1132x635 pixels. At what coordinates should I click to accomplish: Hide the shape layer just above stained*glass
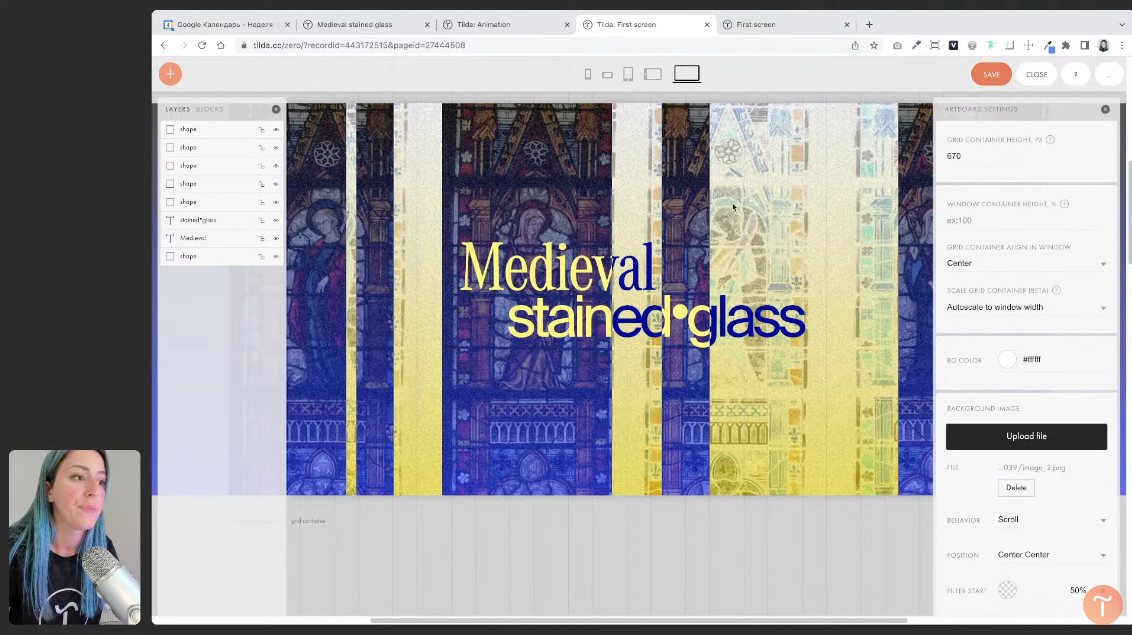coord(276,202)
